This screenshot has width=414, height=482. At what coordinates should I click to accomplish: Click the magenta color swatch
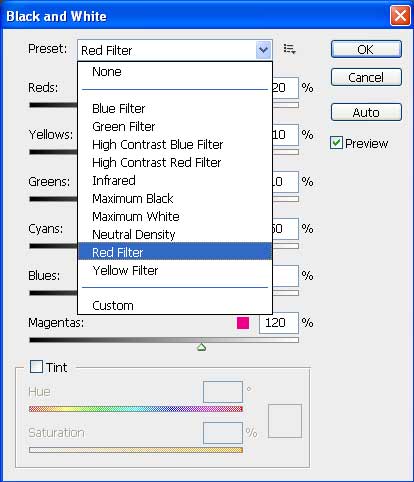(243, 323)
